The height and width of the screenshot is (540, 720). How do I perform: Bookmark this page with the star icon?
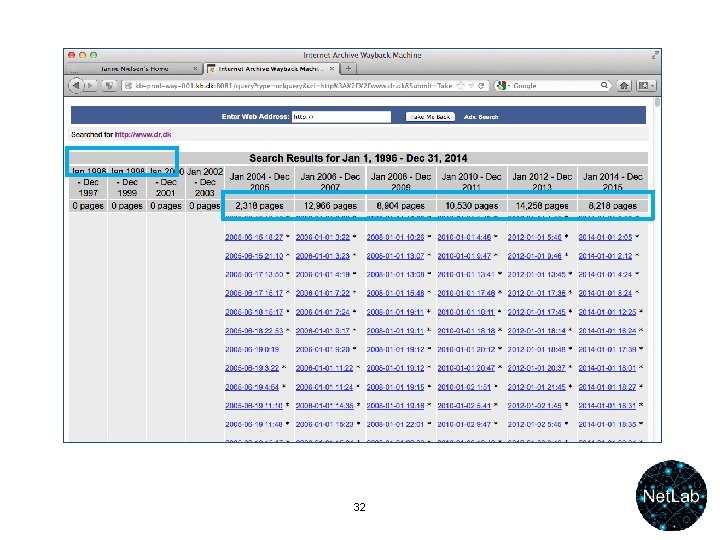pyautogui.click(x=461, y=86)
